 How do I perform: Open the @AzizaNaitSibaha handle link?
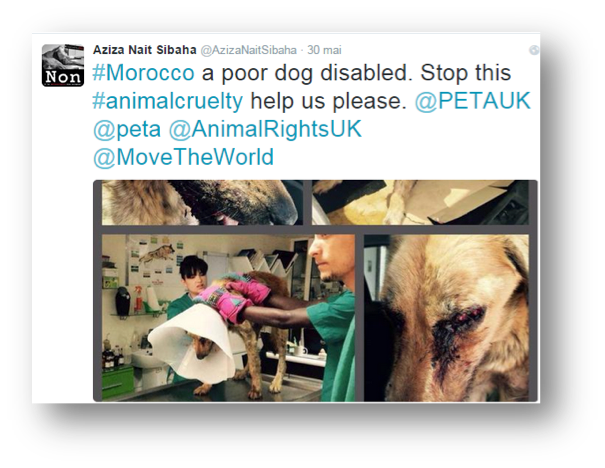click(x=248, y=50)
